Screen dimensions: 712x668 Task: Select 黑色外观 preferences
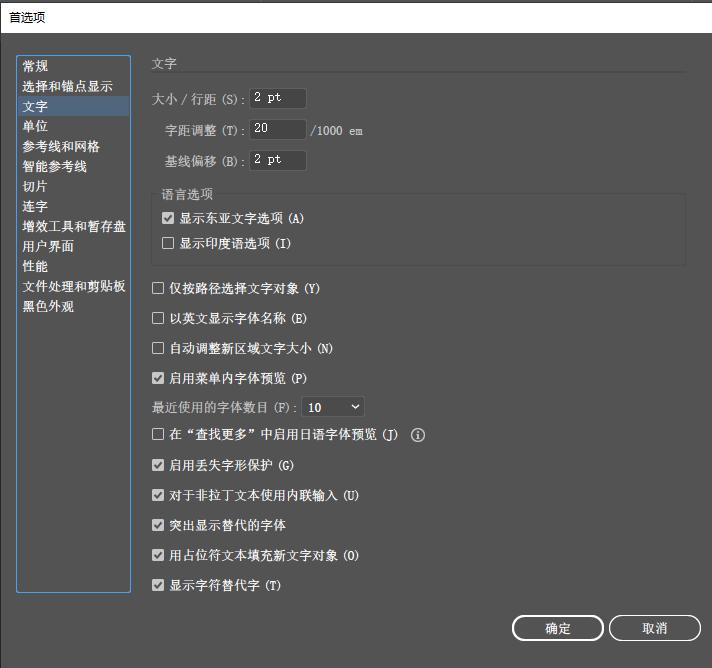[x=74, y=306]
